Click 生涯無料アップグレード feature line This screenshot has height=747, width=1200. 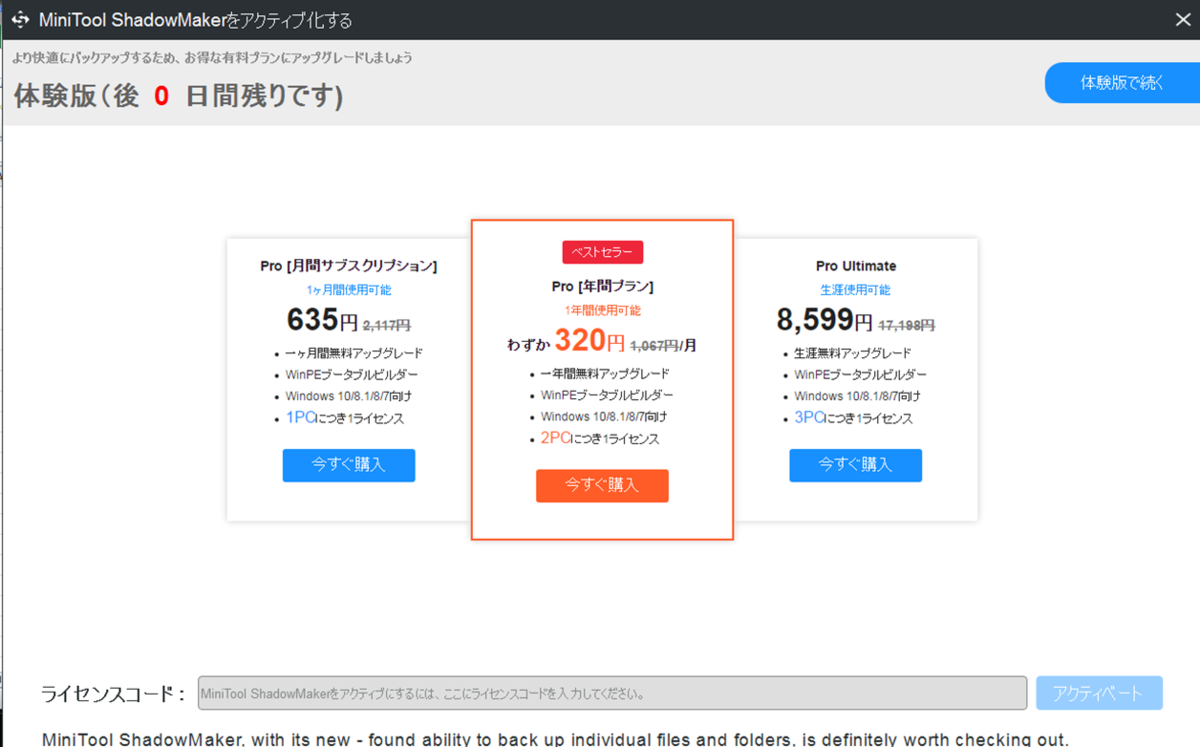click(852, 353)
